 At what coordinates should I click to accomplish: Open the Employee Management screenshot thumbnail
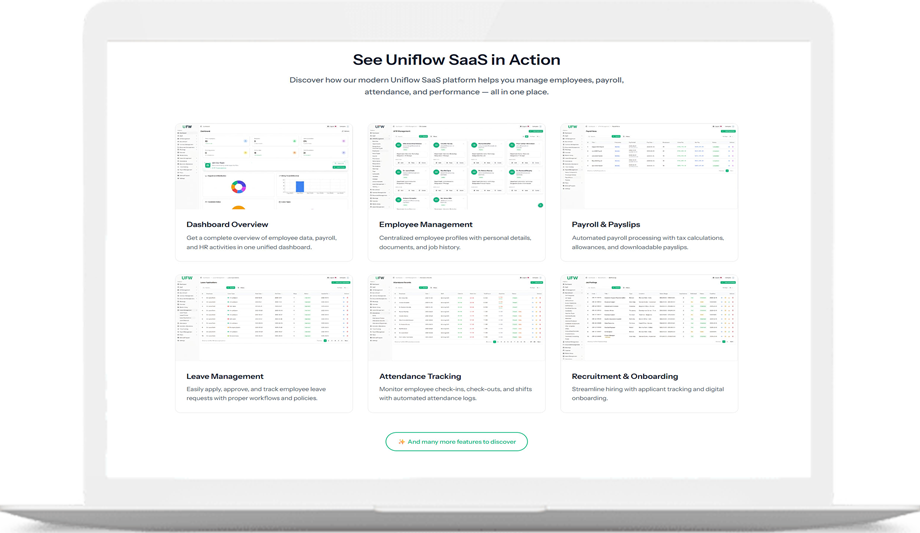(456, 166)
